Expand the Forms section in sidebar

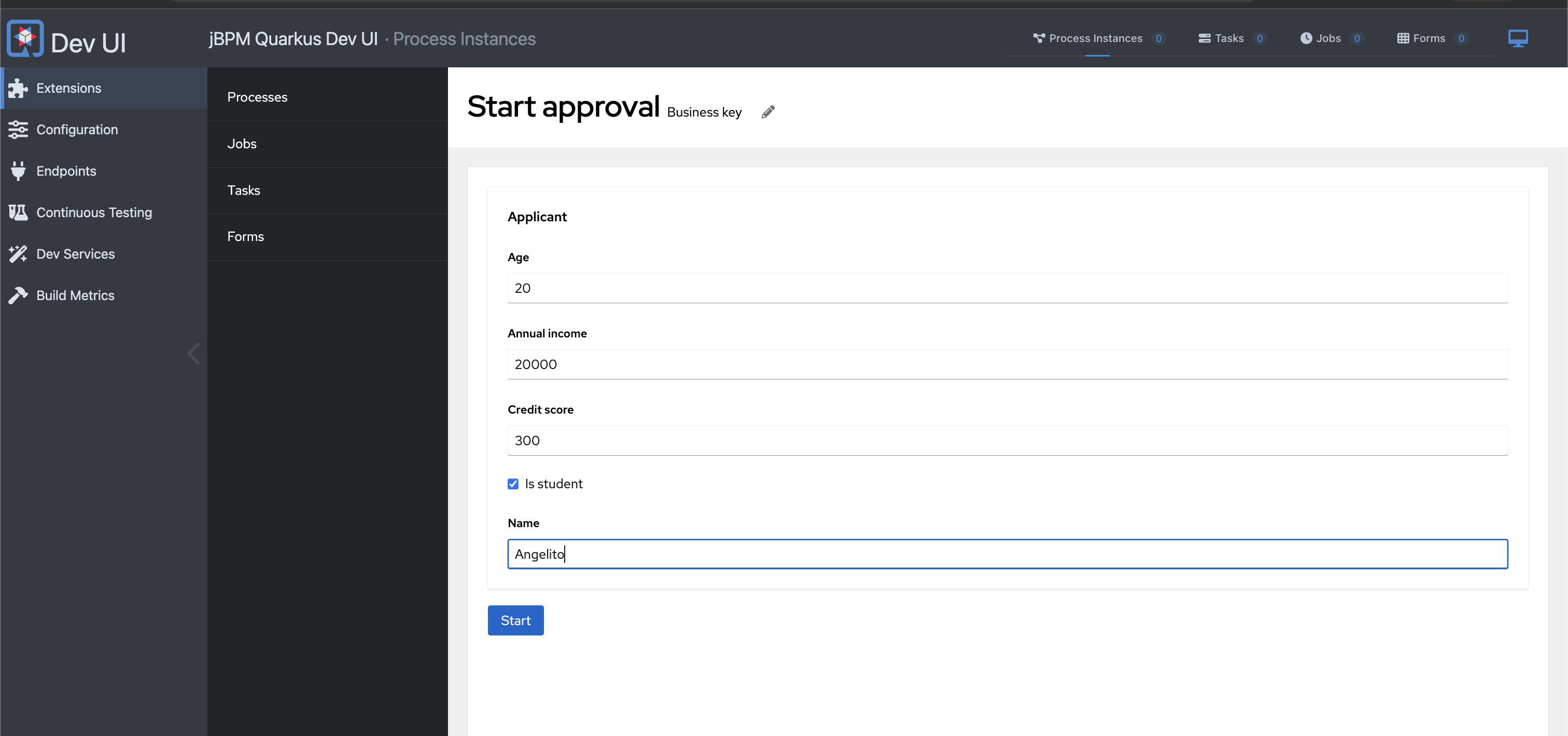click(x=245, y=236)
